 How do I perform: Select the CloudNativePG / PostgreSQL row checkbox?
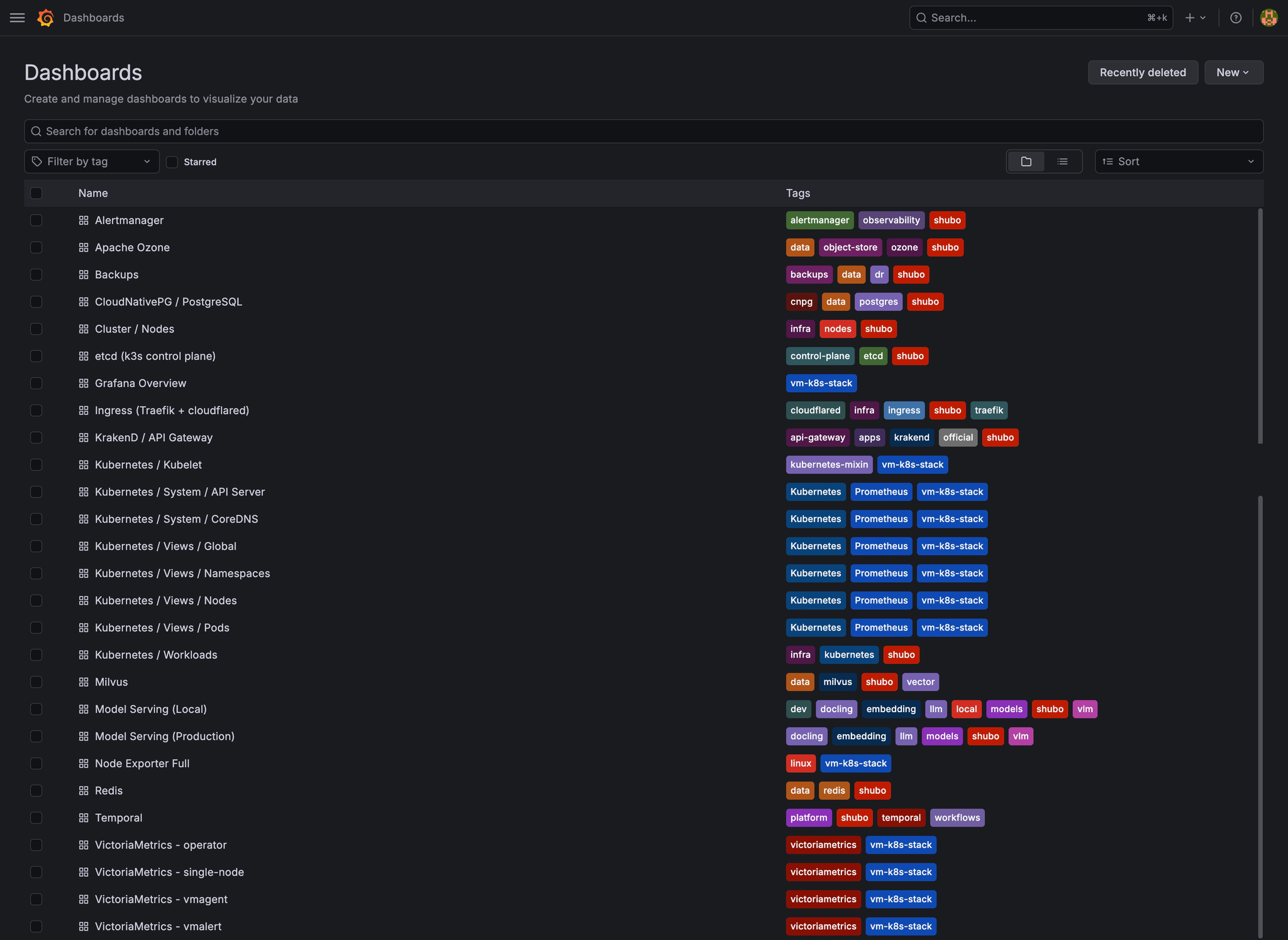click(x=36, y=302)
